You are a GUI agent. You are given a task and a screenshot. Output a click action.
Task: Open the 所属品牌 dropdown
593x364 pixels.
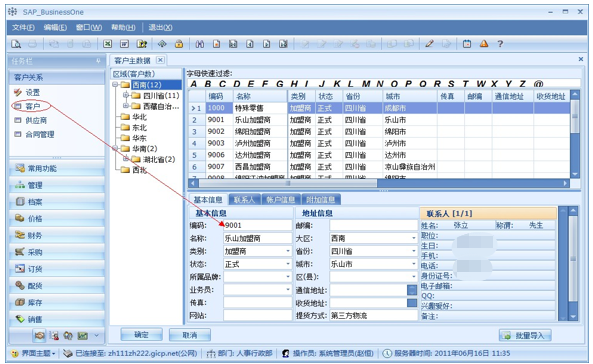[288, 277]
